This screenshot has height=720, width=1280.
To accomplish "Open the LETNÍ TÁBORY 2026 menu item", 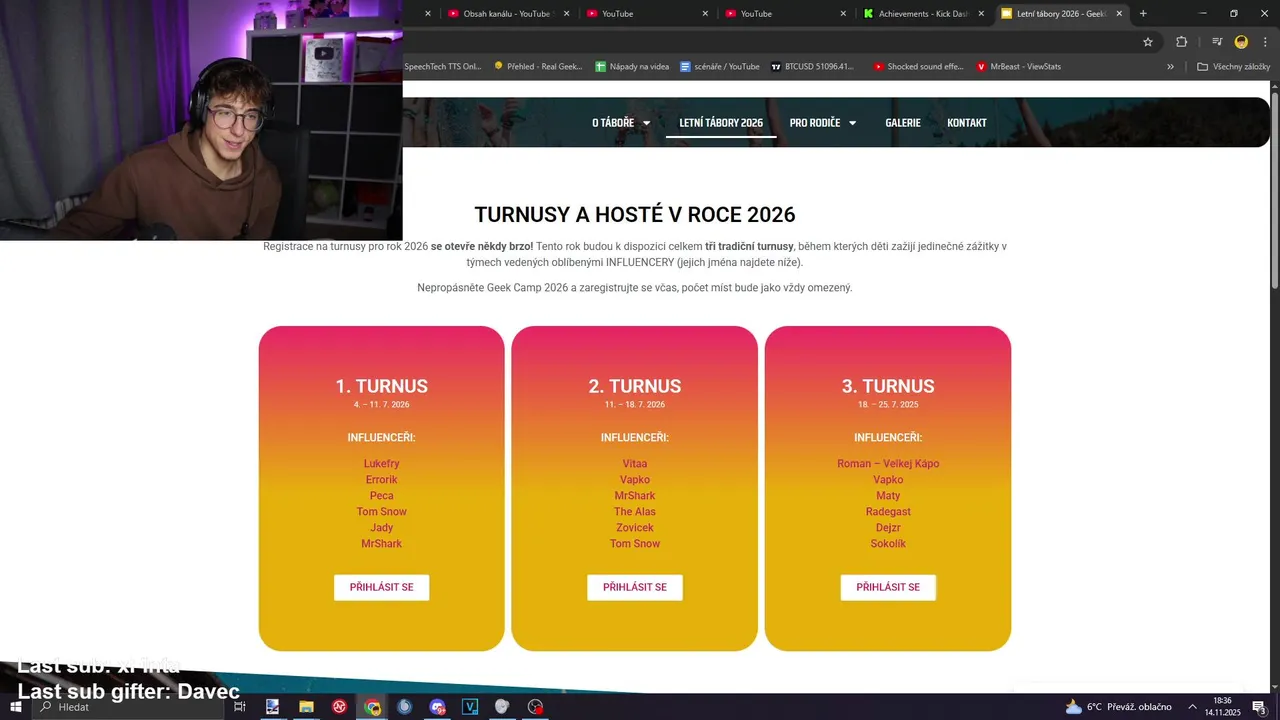I will point(721,123).
